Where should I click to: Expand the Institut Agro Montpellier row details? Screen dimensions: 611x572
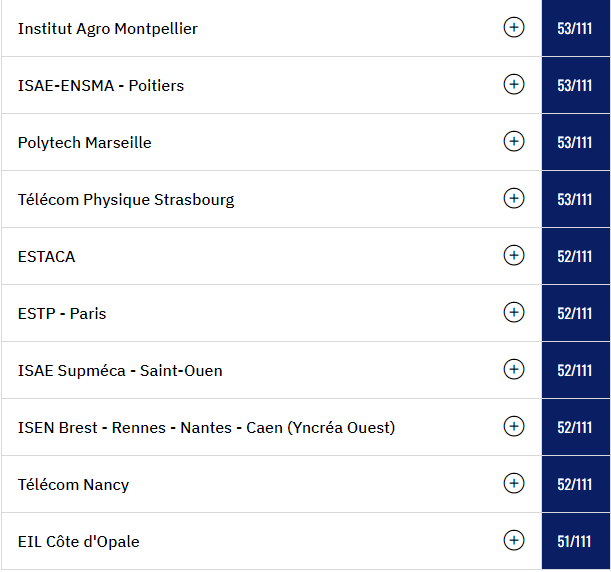click(514, 27)
